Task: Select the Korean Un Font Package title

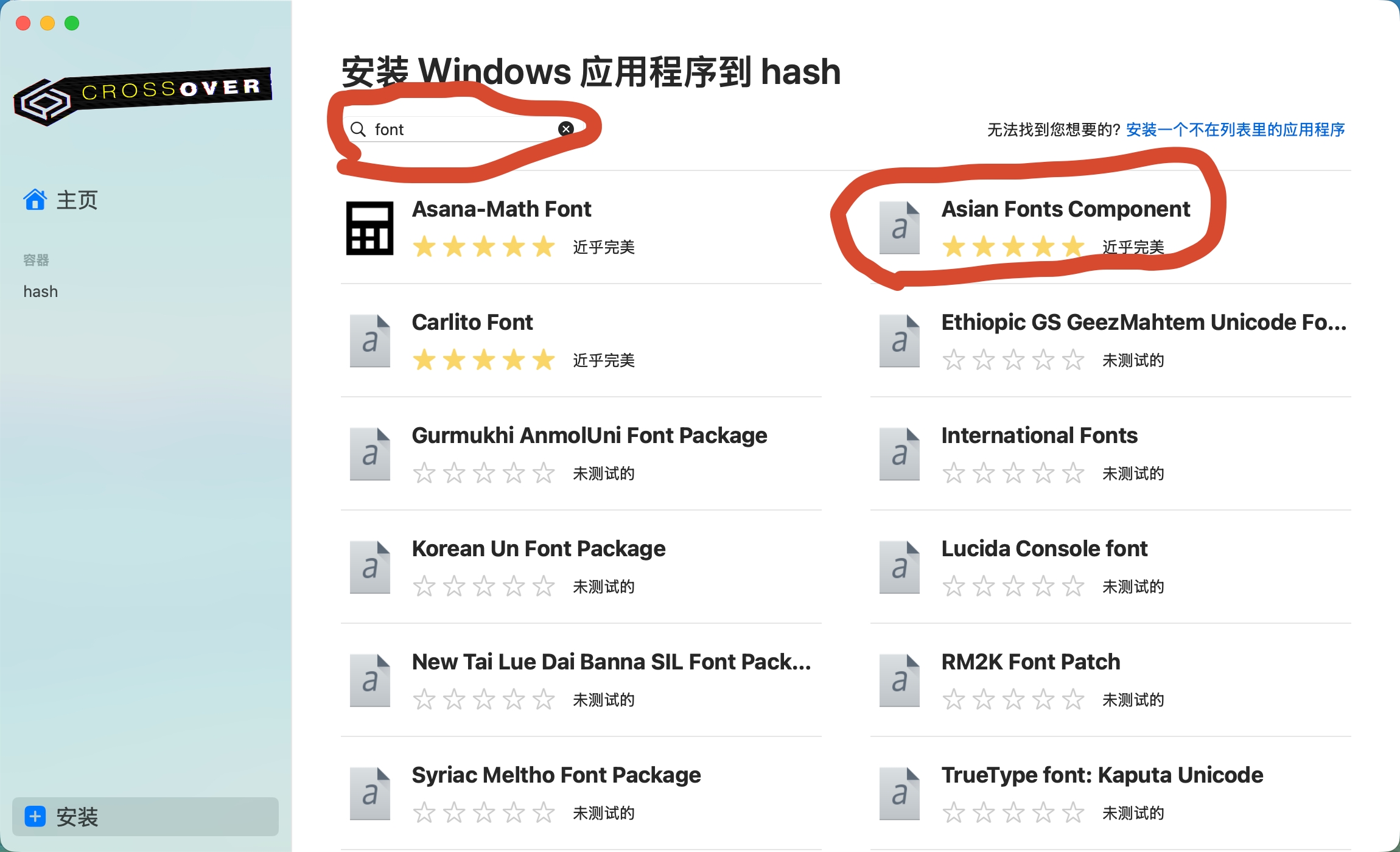Action: [x=539, y=548]
